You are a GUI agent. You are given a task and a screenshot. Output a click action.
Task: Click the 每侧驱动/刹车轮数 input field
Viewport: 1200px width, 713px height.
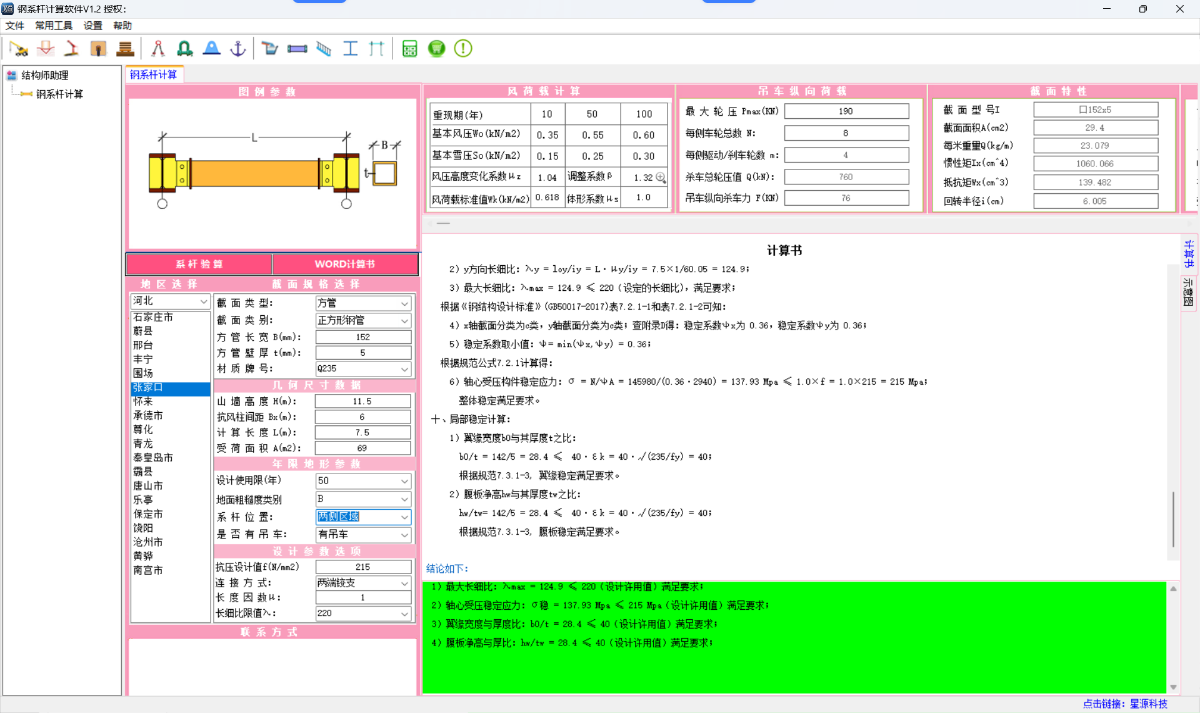click(x=846, y=155)
